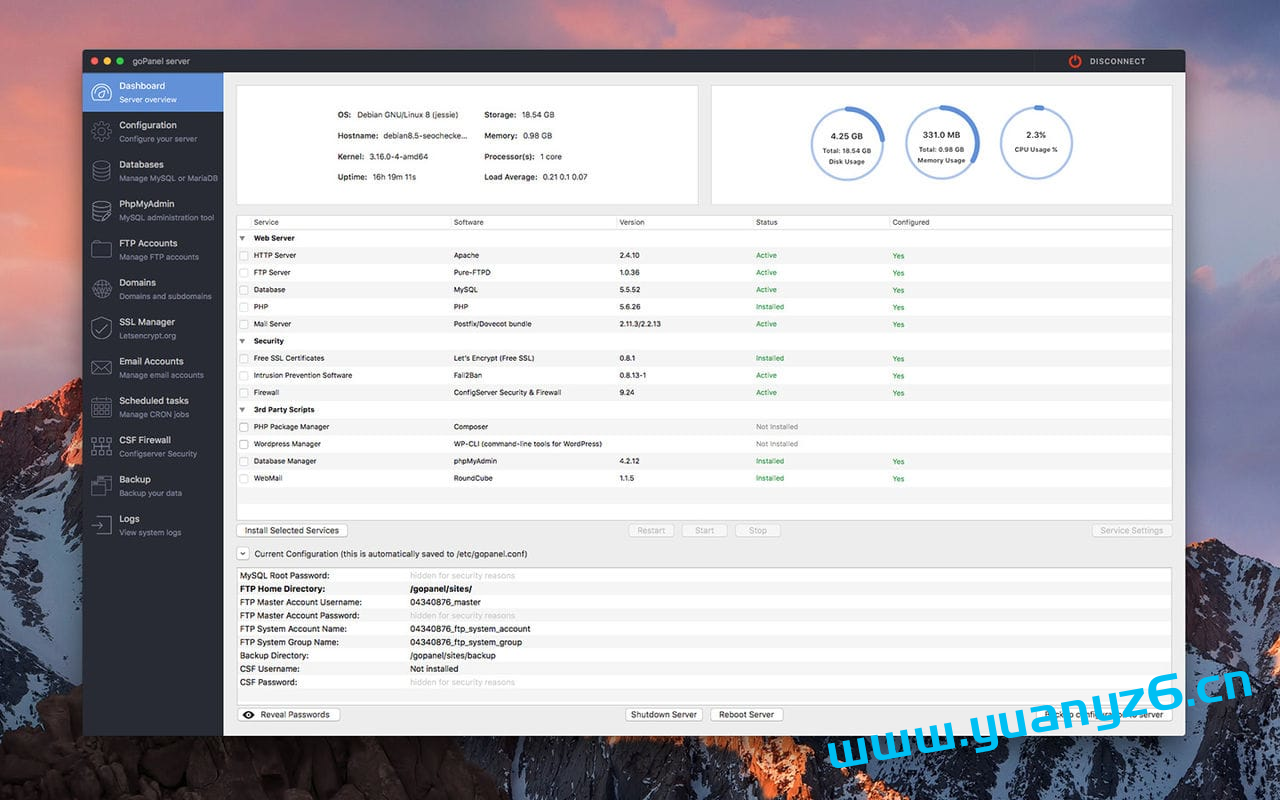1280x800 pixels.
Task: Tick the PHP service row checkbox
Action: (x=243, y=307)
